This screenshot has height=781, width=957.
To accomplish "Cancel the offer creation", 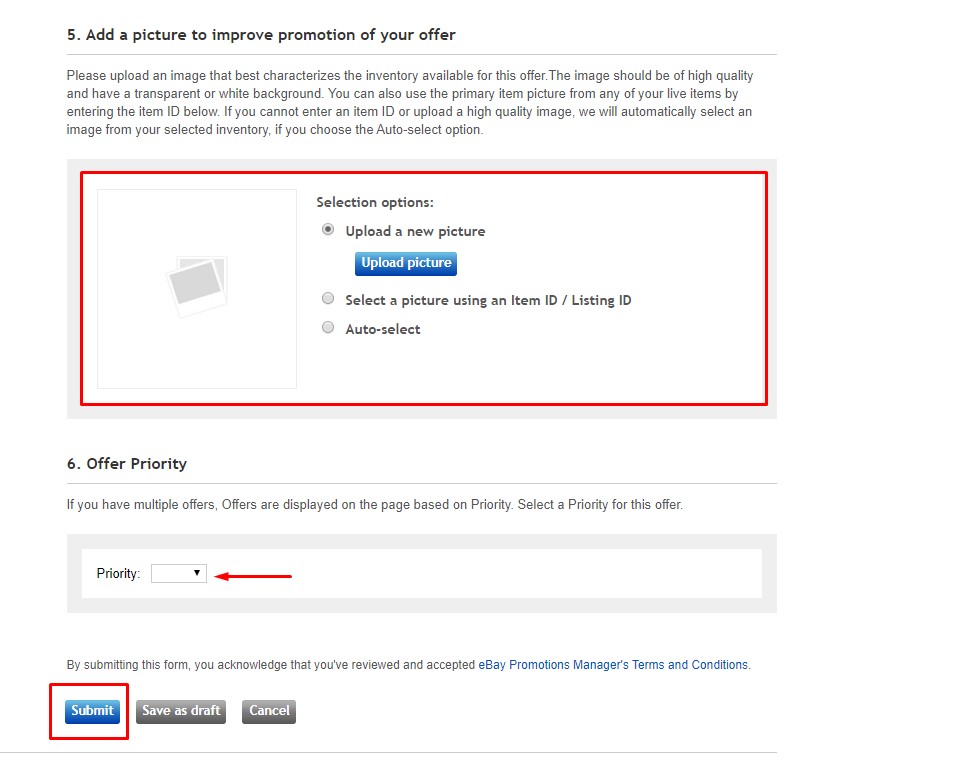I will click(269, 711).
